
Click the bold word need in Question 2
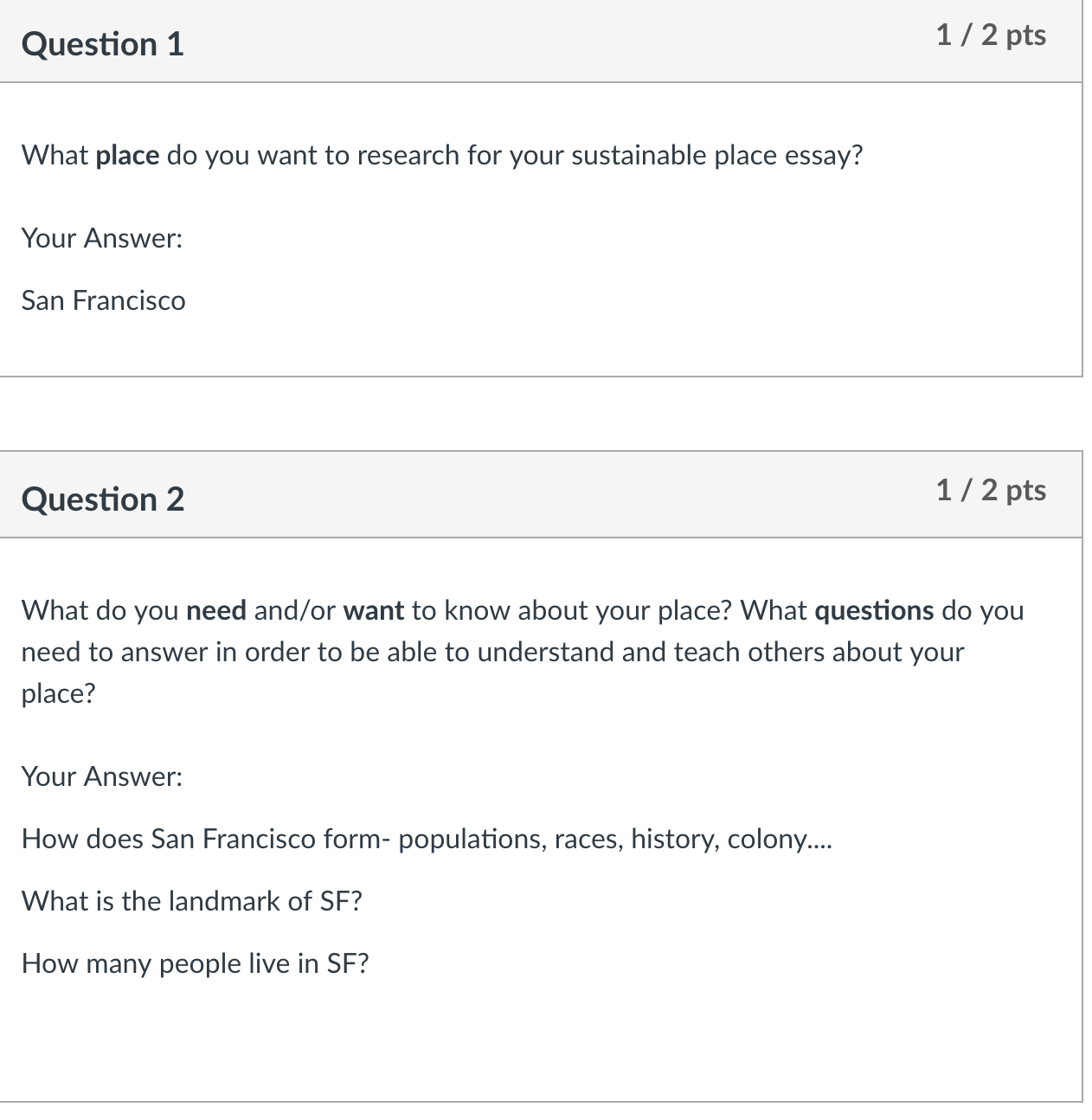coord(216,610)
